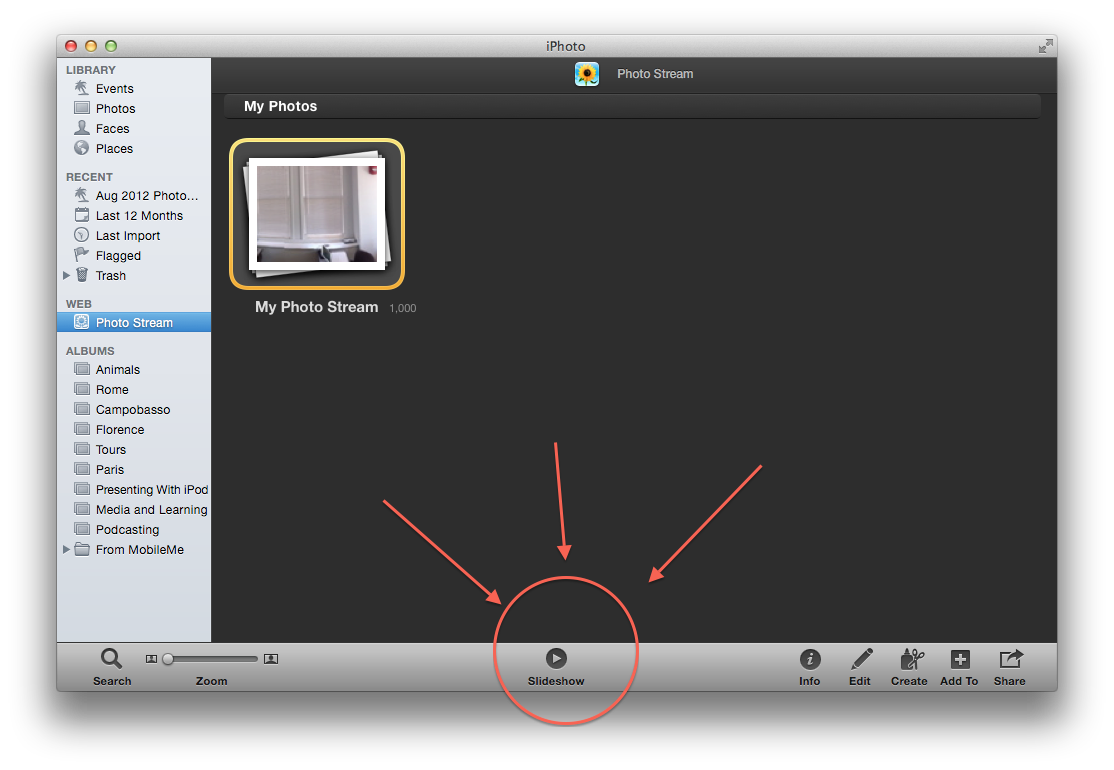Open the Share arrow icon
This screenshot has height=770, width=1114.
pos(1011,659)
